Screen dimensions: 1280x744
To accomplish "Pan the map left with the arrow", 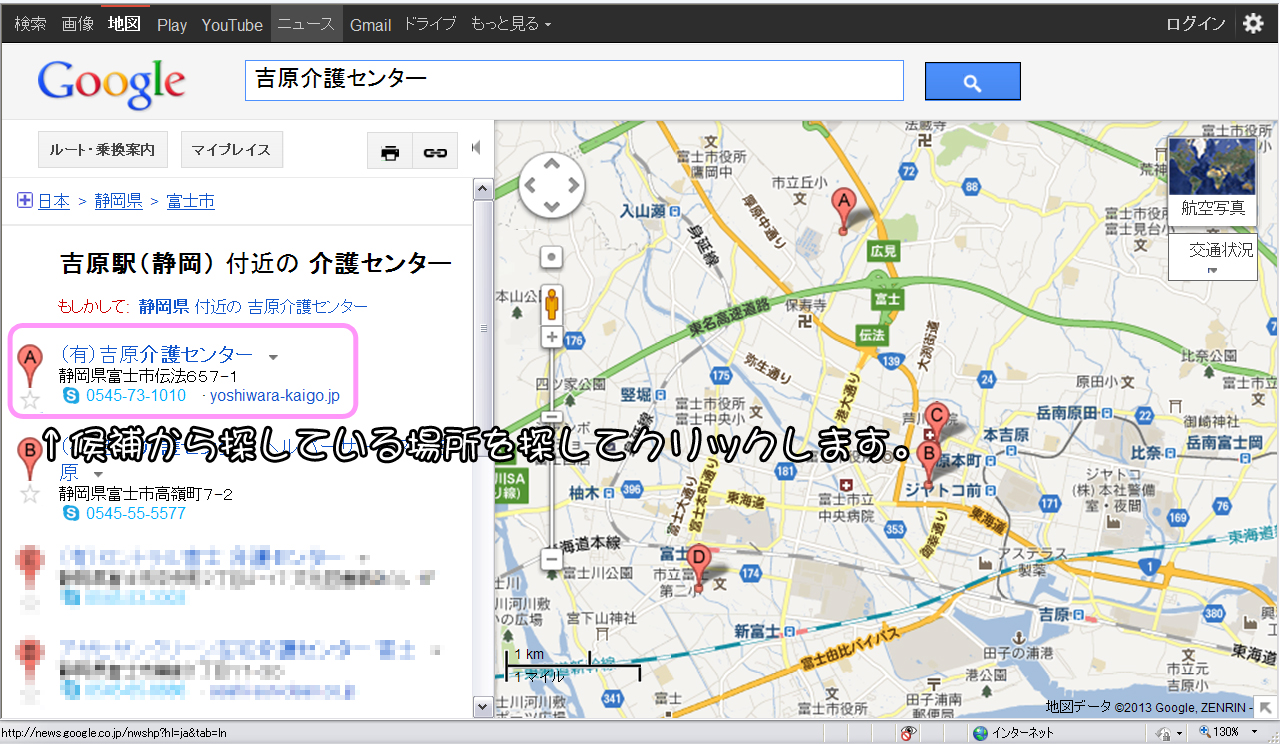I will (530, 185).
